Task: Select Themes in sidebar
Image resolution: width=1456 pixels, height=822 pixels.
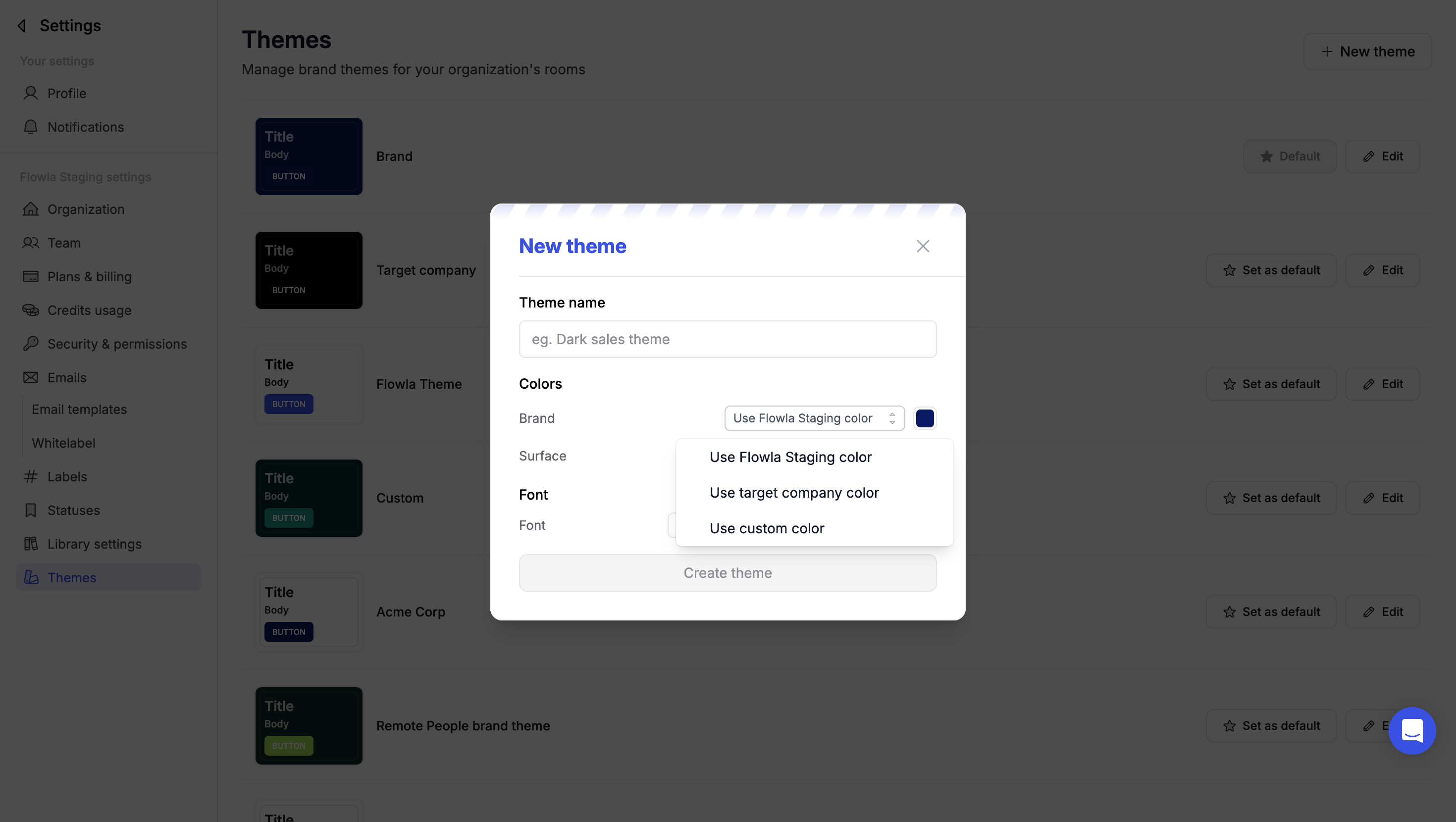Action: pos(108,577)
